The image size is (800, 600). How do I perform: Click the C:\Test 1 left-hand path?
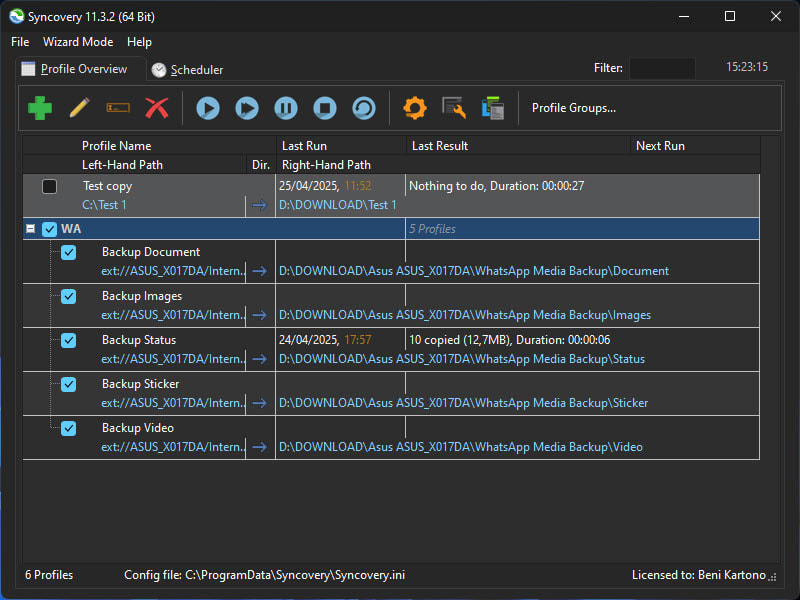(105, 205)
